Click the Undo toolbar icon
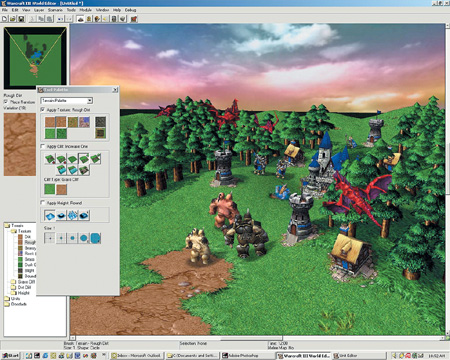The width and height of the screenshot is (450, 360). click(x=61, y=19)
